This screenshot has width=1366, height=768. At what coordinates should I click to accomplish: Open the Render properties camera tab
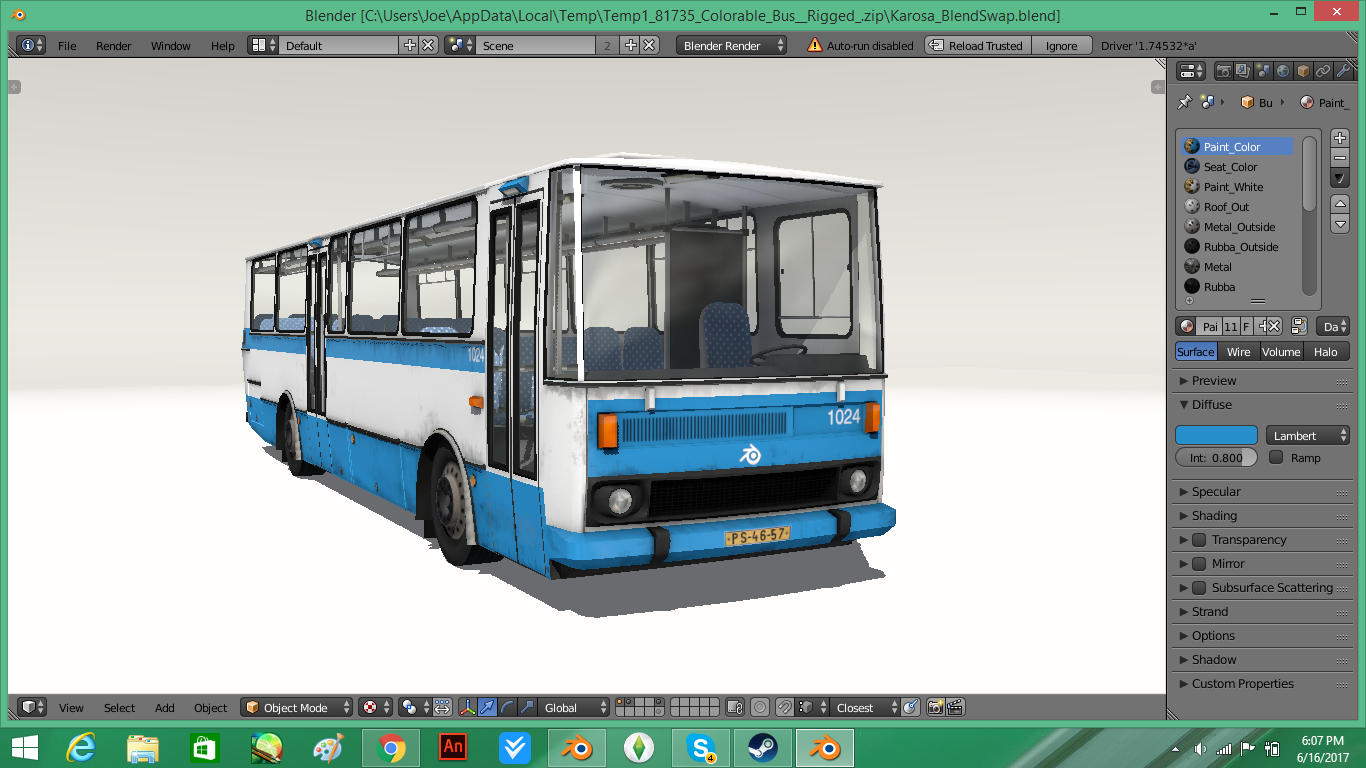coord(1224,71)
